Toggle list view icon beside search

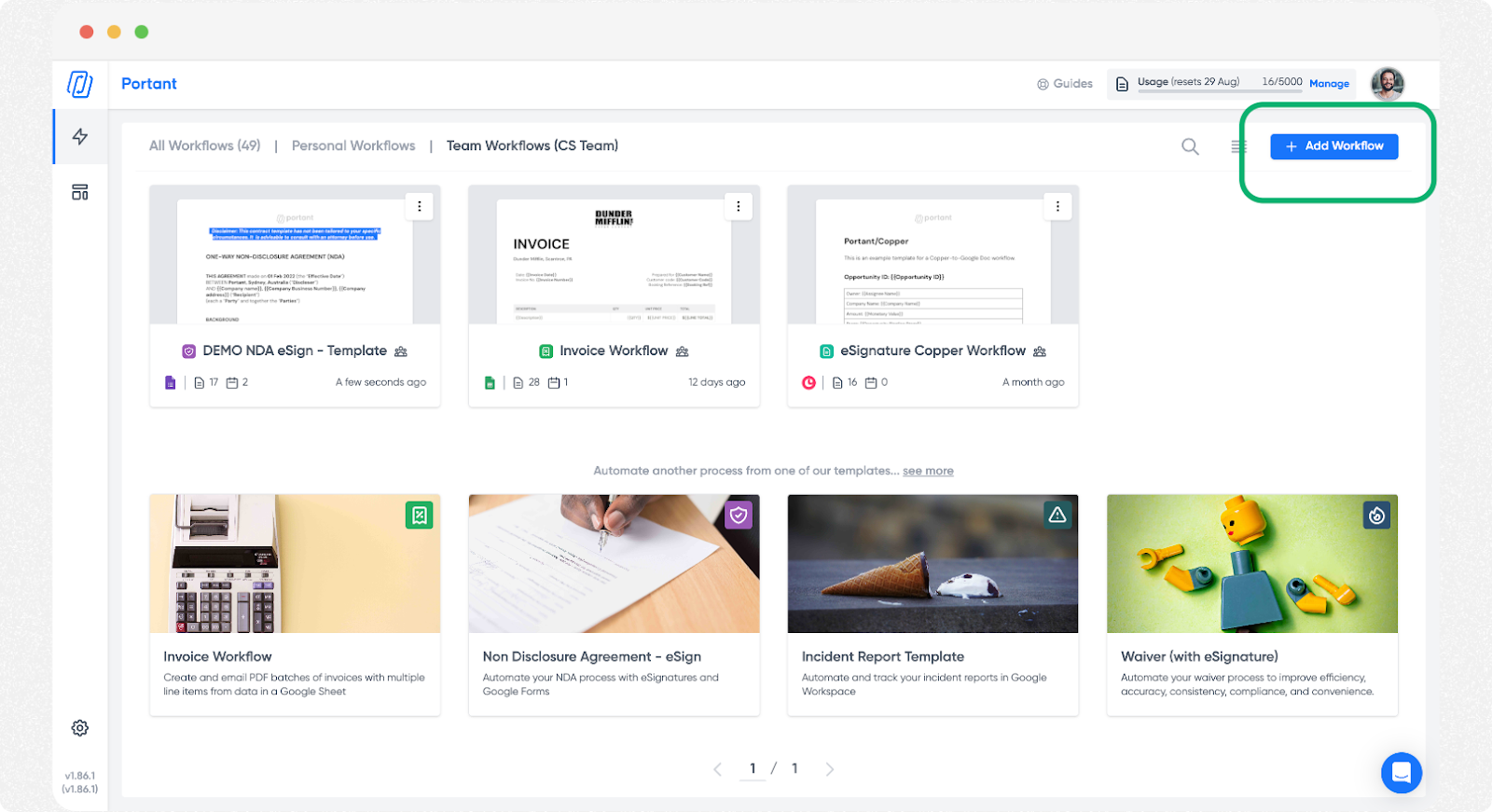click(1237, 146)
